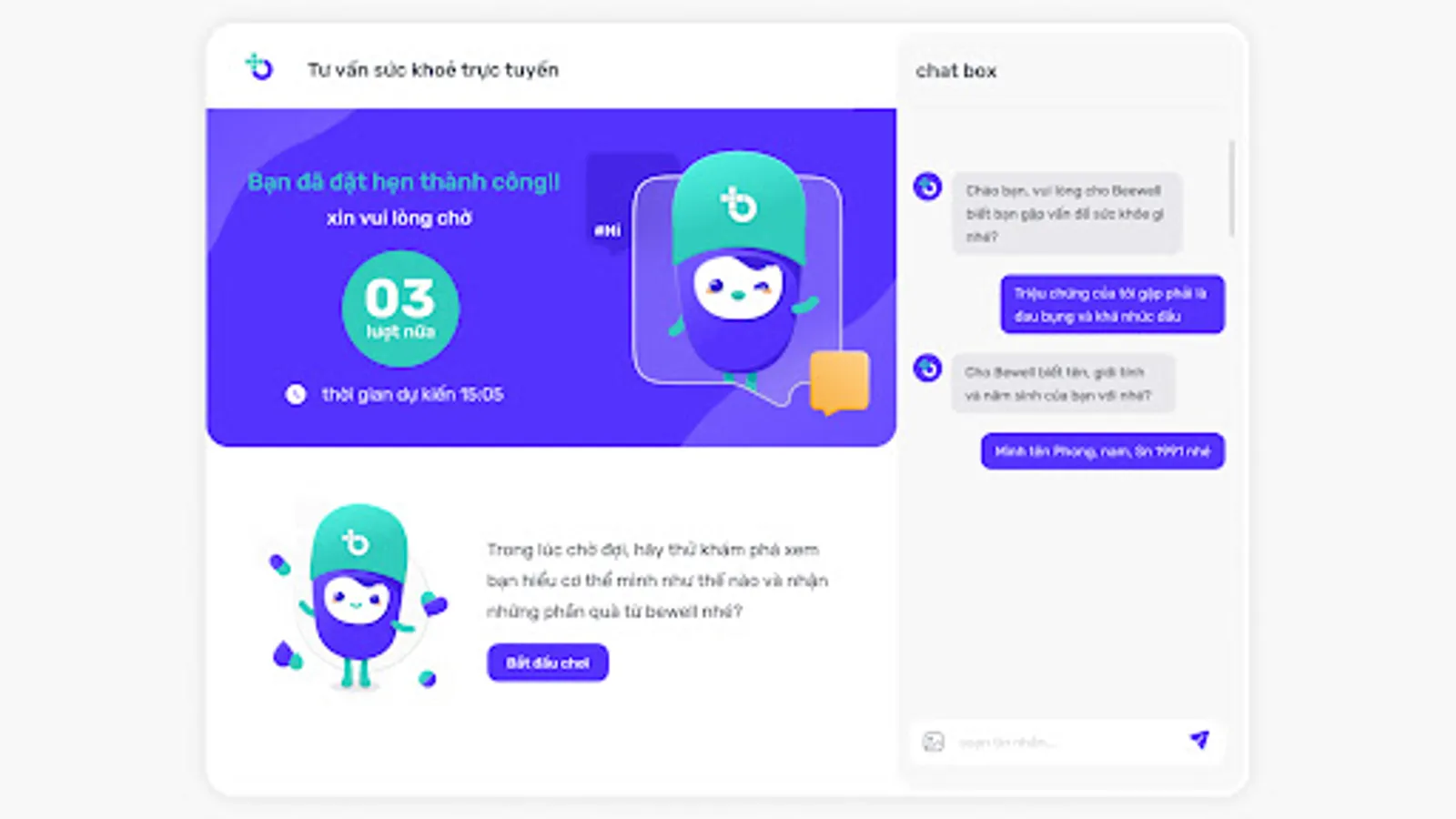Click 'thời gian dự kiến 15:05' text
The height and width of the screenshot is (819, 1456).
pos(412,394)
